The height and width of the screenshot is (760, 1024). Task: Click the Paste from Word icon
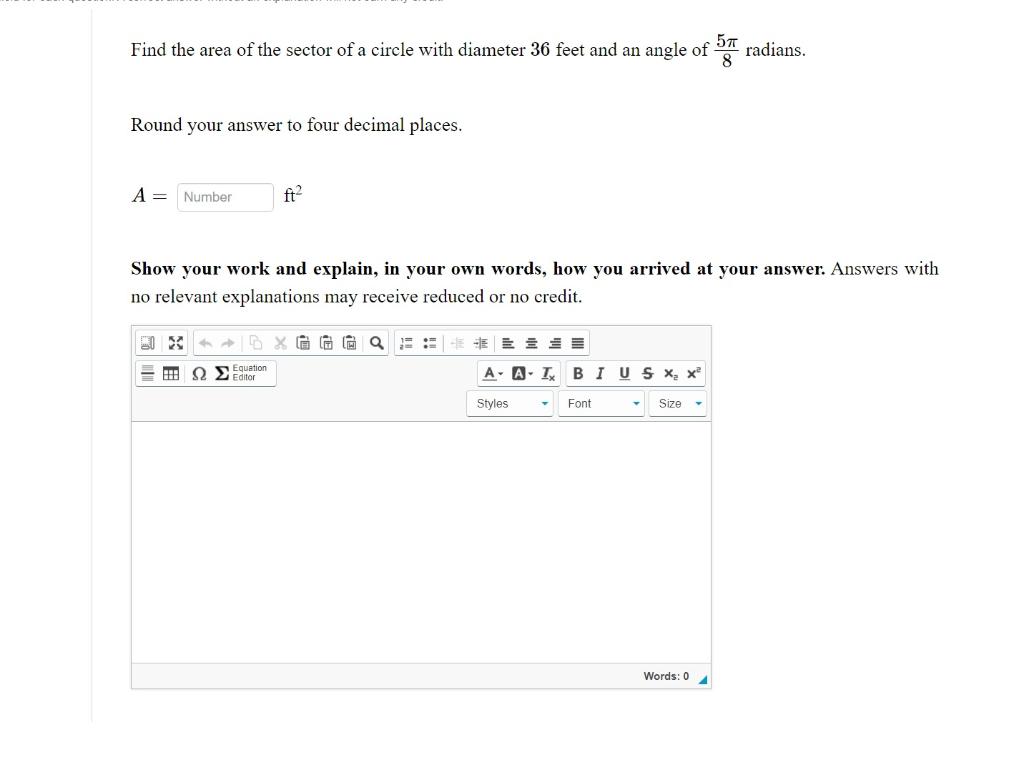coord(349,342)
